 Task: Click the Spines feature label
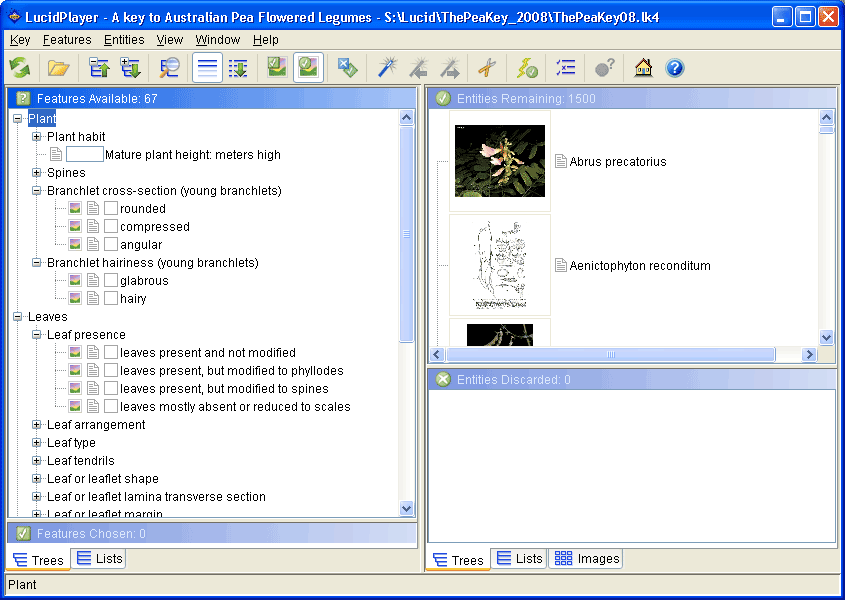(66, 173)
